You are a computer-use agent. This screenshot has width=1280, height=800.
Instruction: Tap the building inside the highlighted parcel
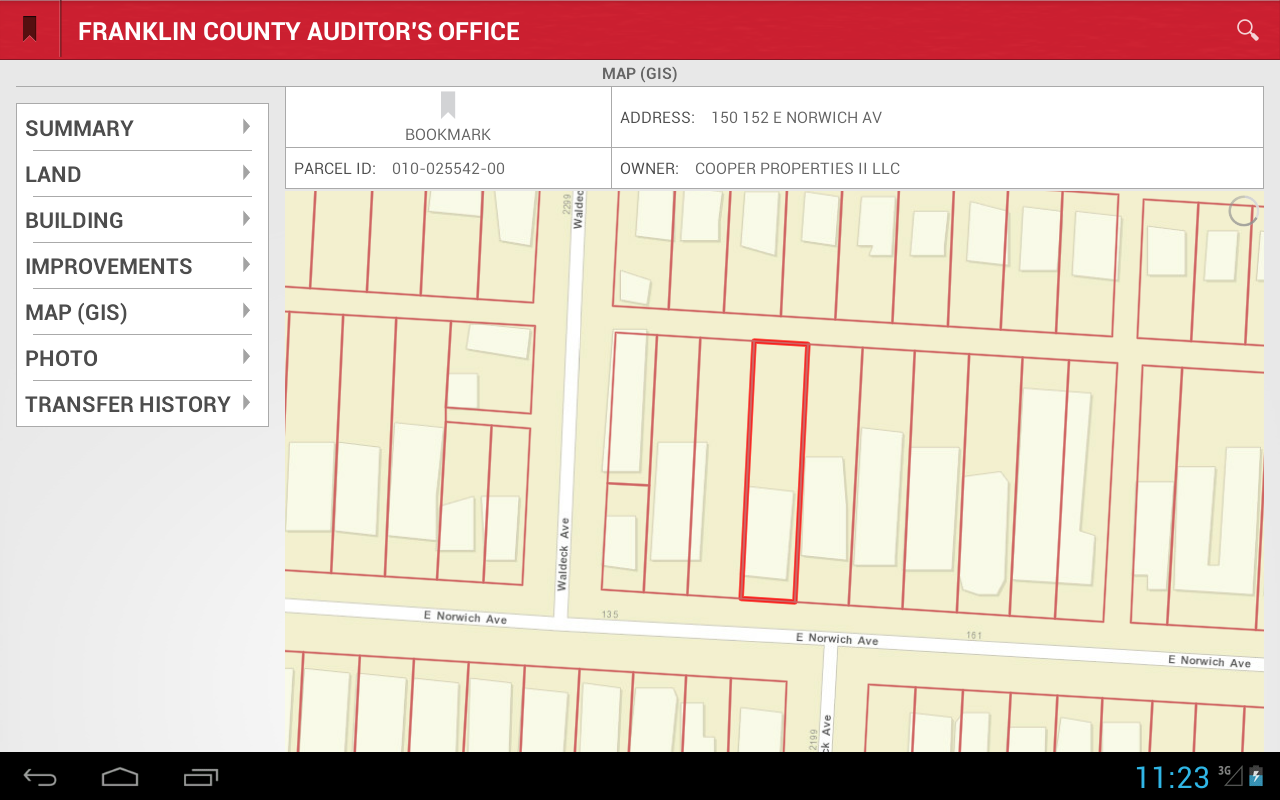coord(770,533)
